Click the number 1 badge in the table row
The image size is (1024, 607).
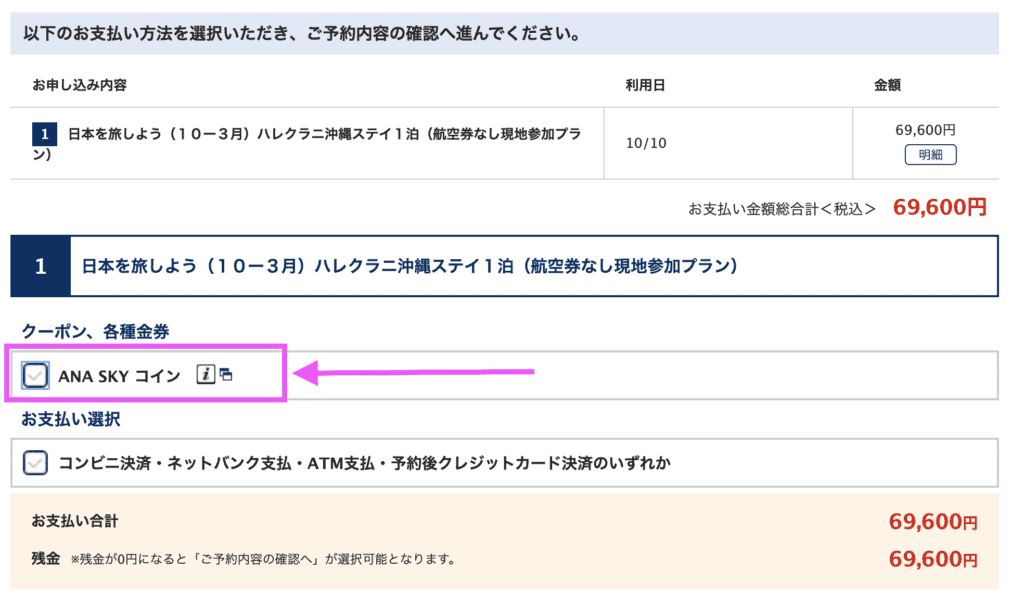(44, 134)
